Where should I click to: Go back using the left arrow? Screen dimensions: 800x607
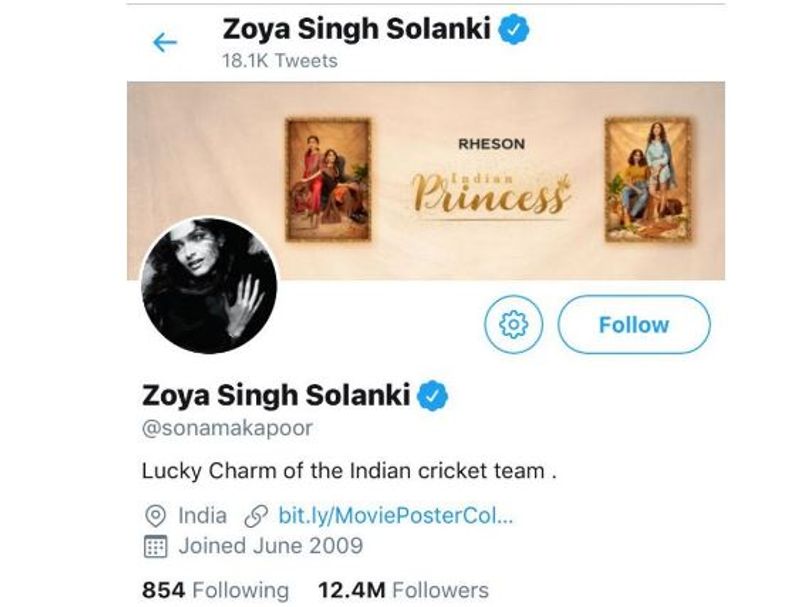164,42
